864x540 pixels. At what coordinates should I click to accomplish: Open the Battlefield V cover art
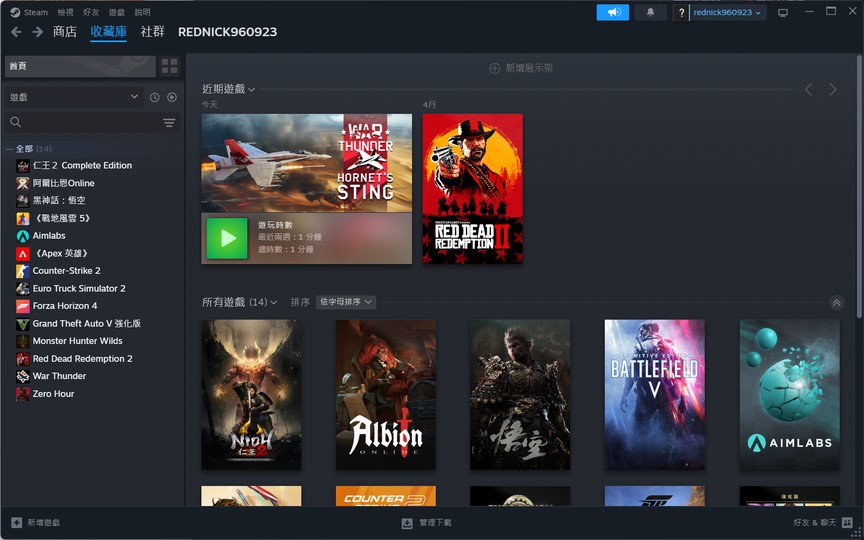[x=655, y=395]
